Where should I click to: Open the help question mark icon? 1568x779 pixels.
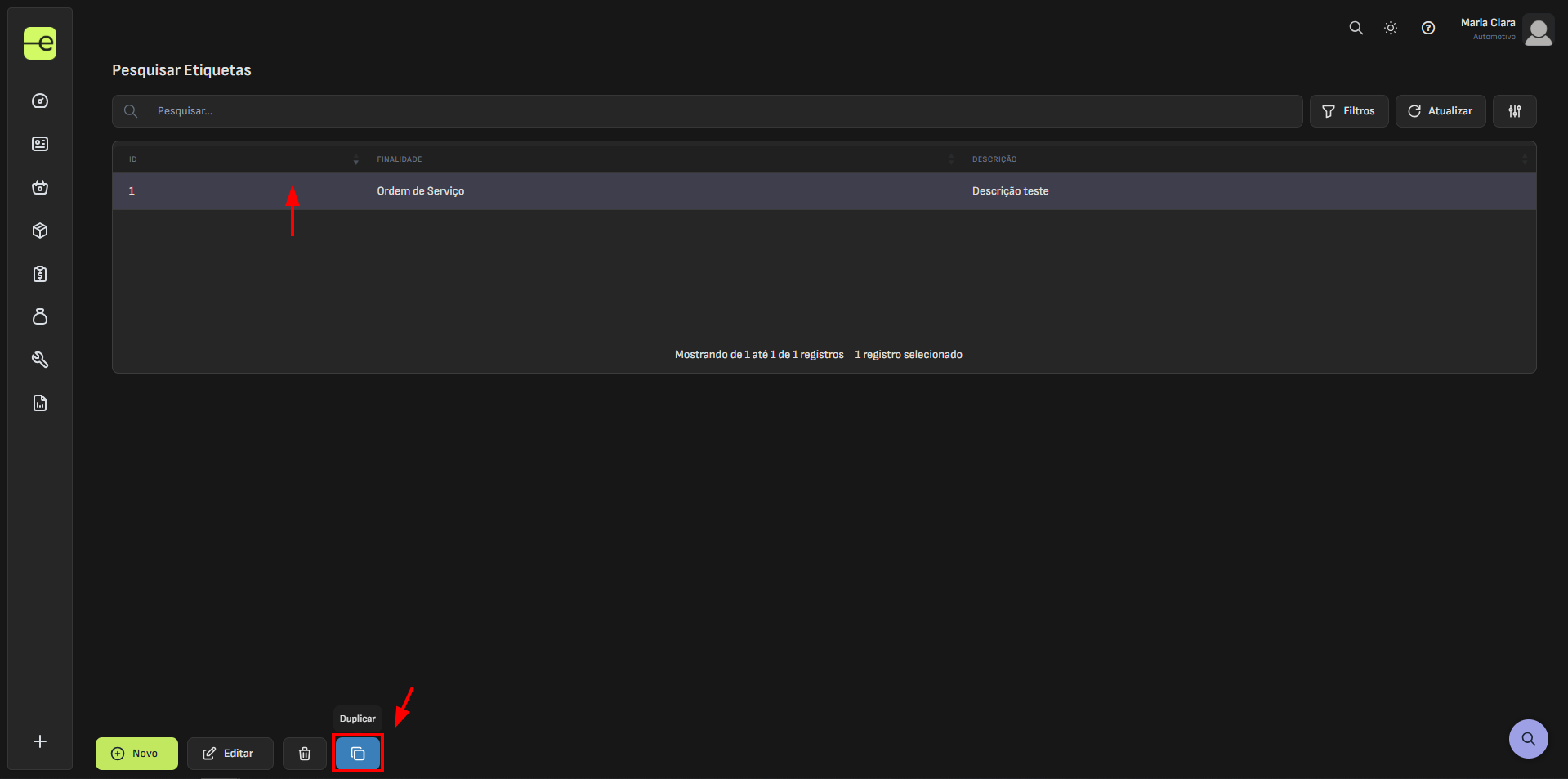[x=1428, y=28]
